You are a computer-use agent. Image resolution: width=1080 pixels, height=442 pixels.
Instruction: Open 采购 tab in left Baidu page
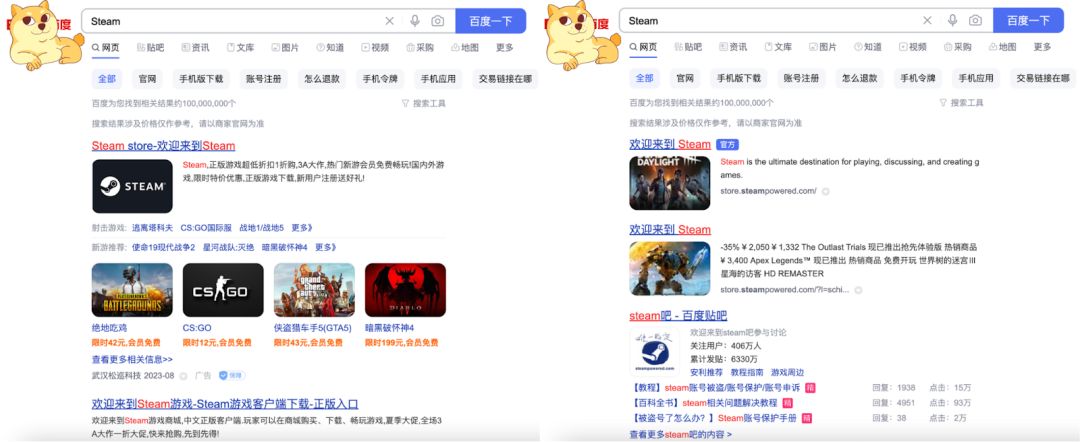tap(419, 48)
